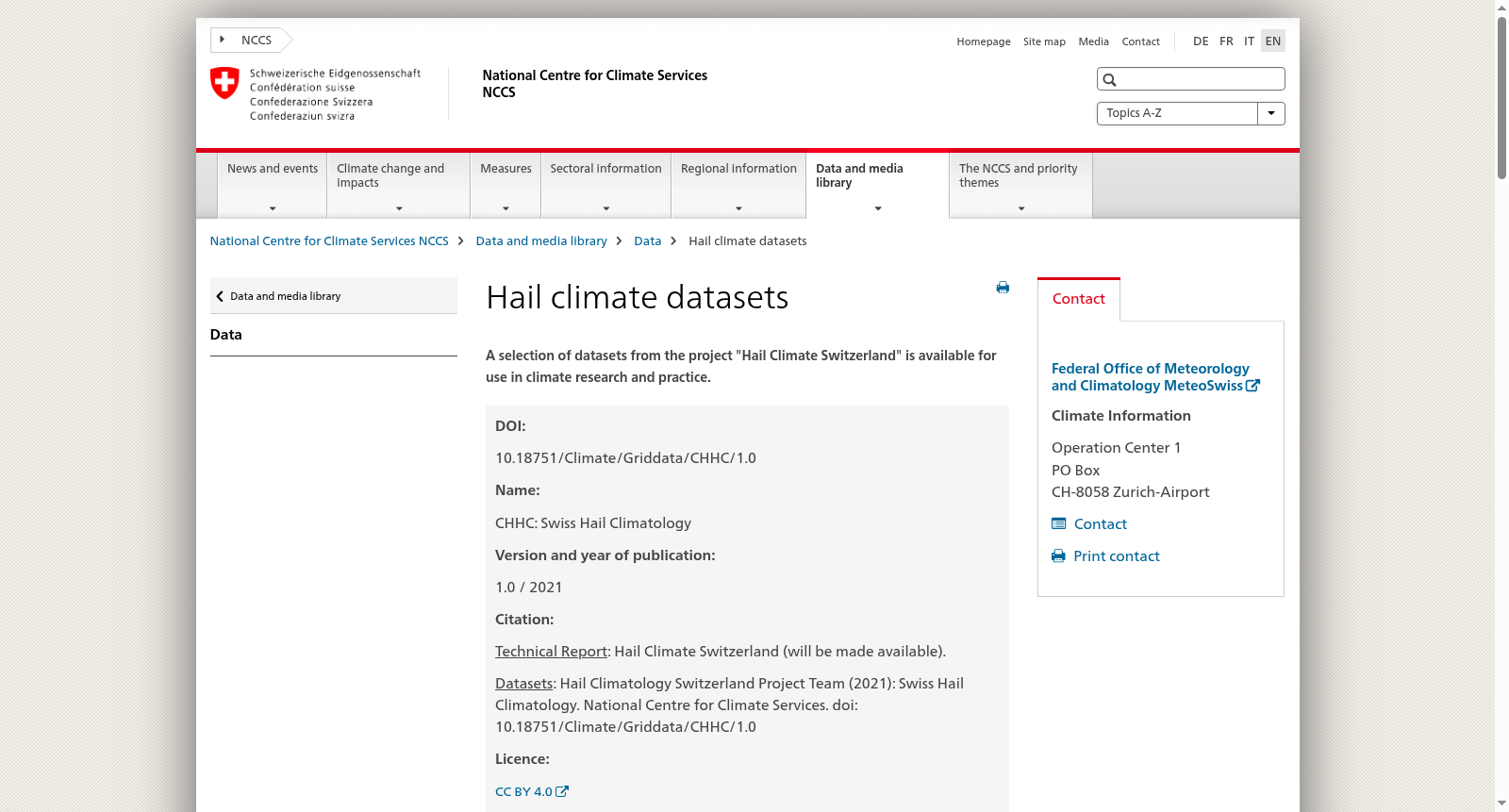This screenshot has height=812, width=1509.
Task: Click the National Centre for Climate Services NCCS title
Action: pos(594,84)
